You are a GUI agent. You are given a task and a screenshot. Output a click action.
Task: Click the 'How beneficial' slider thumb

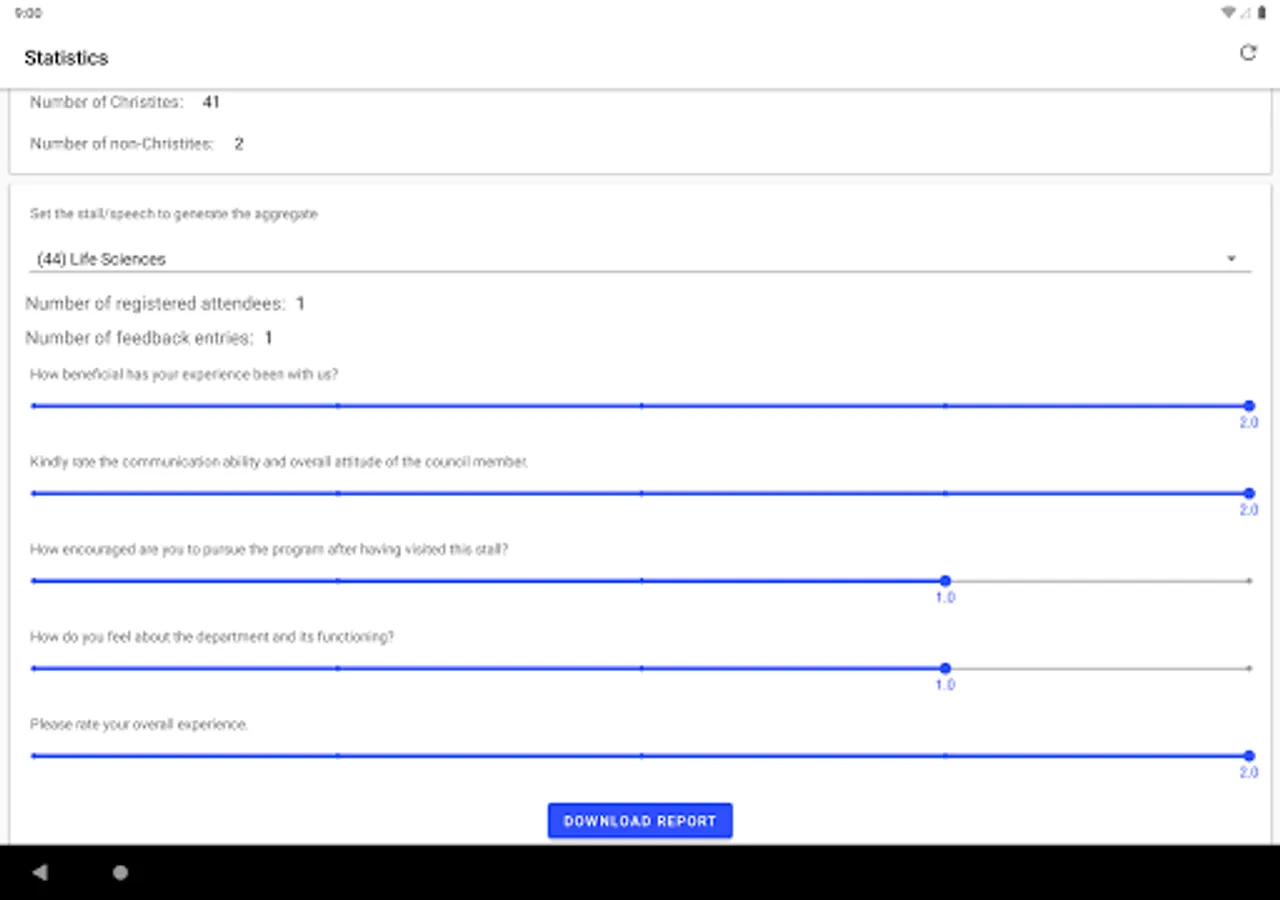1249,406
